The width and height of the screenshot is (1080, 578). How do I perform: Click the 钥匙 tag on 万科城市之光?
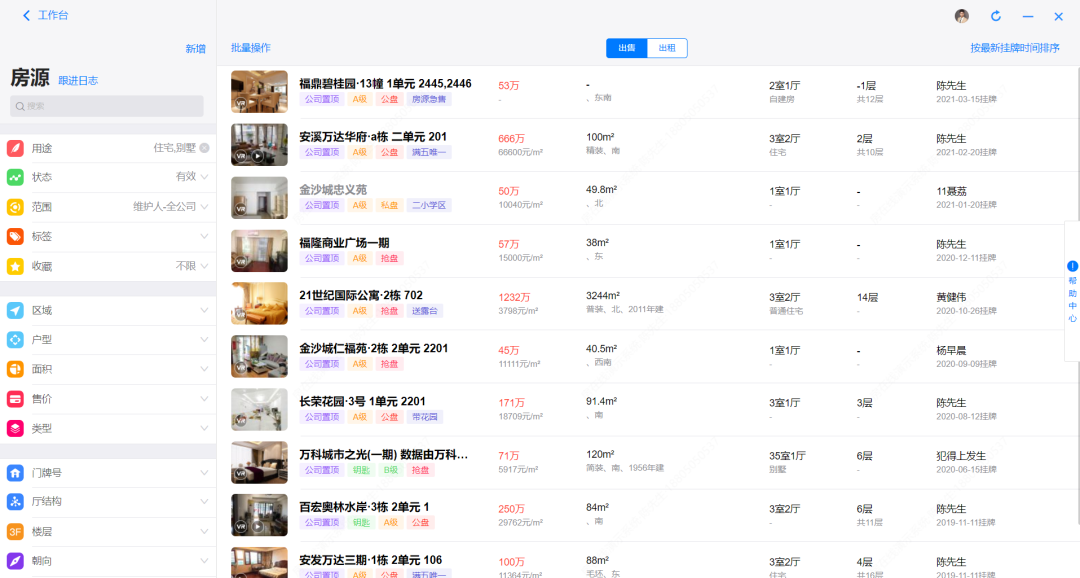361,470
